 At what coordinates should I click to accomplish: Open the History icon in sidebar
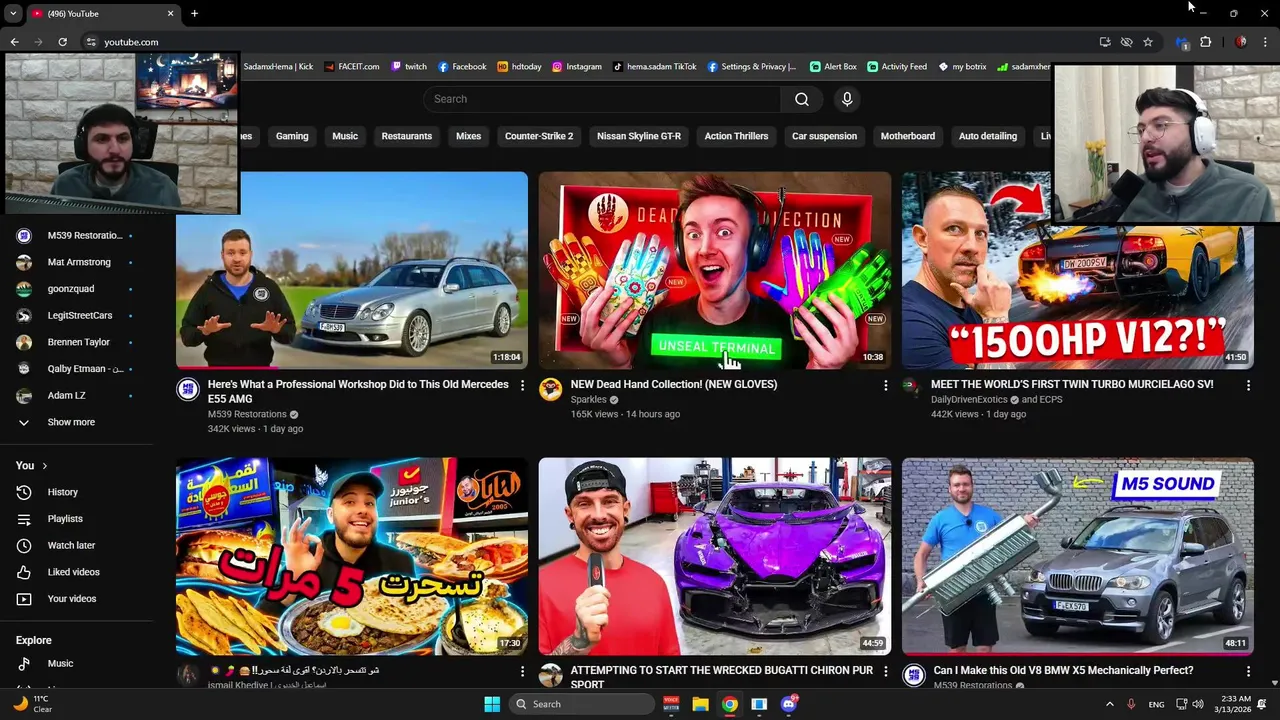(x=24, y=492)
